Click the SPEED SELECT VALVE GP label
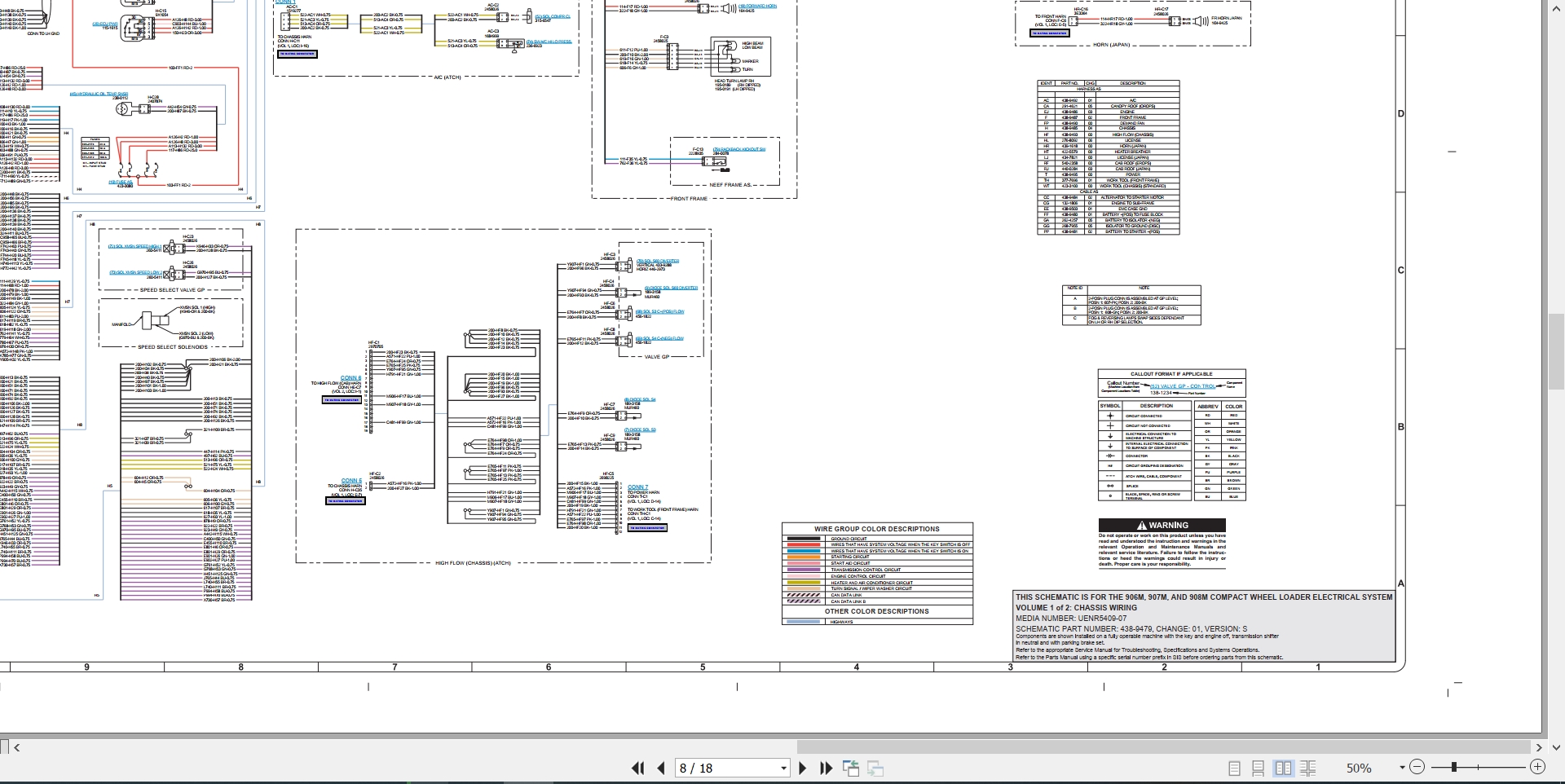The height and width of the screenshot is (784, 1565). pos(172,290)
